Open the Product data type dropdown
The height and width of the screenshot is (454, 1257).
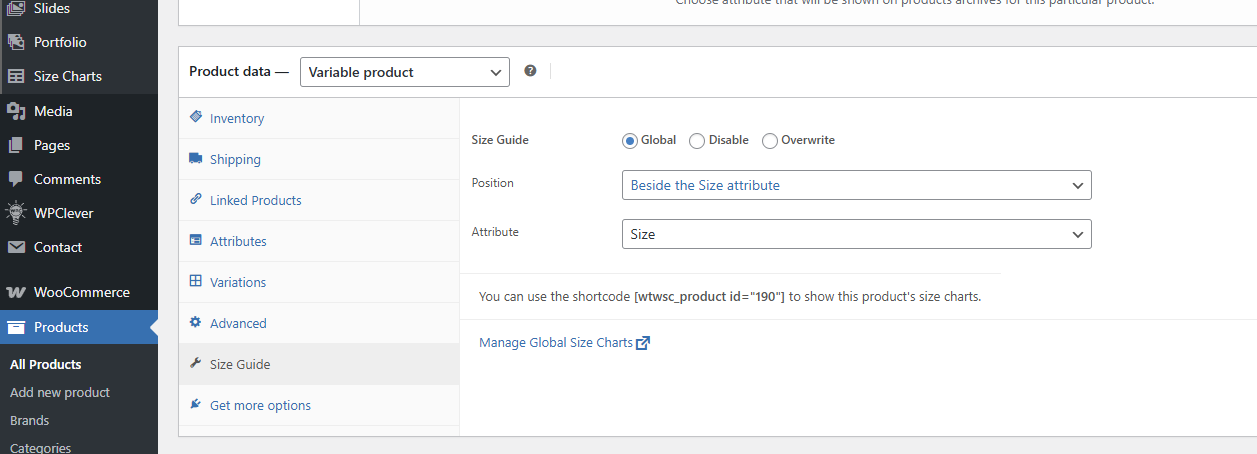(x=404, y=72)
